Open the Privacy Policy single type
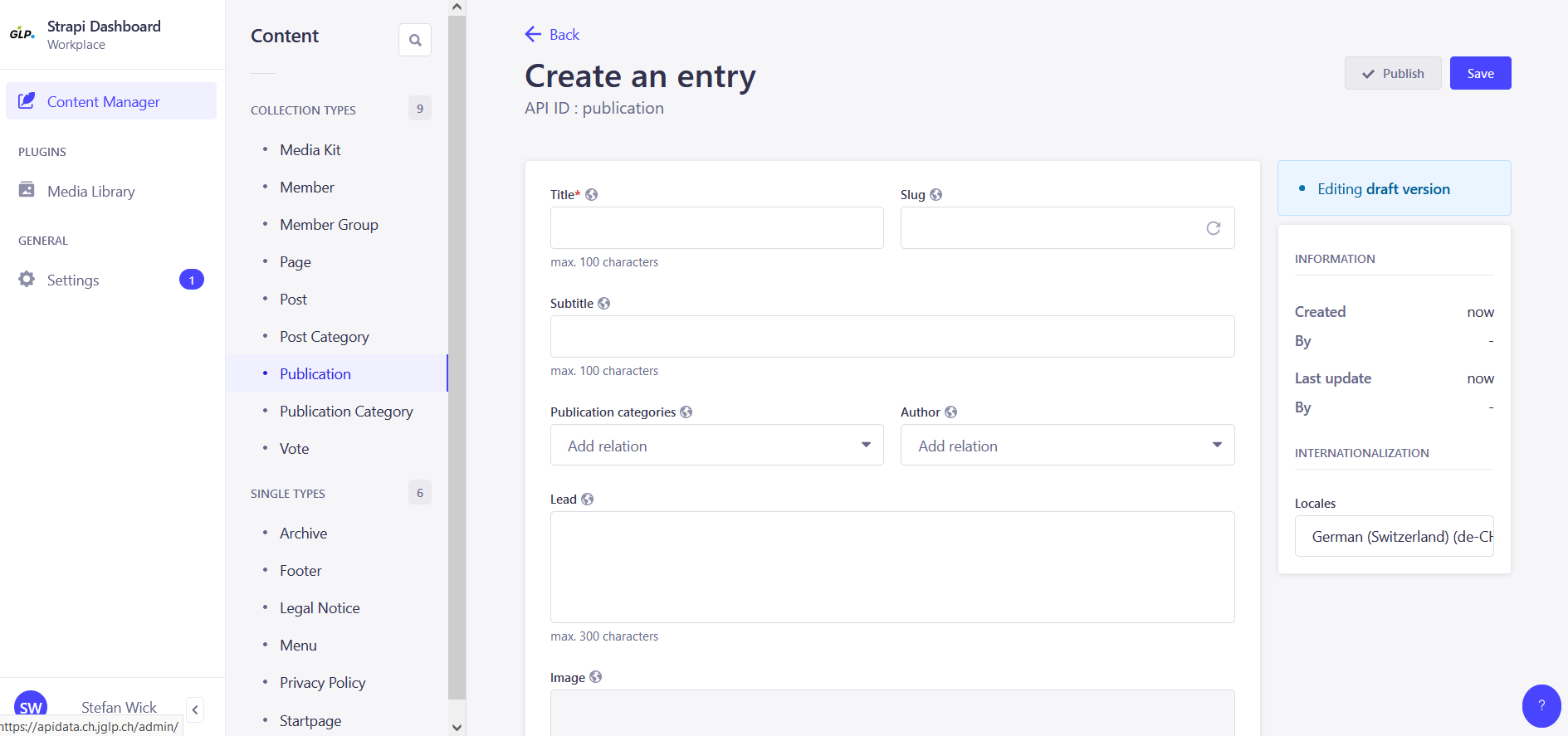The image size is (1568, 736). point(322,682)
